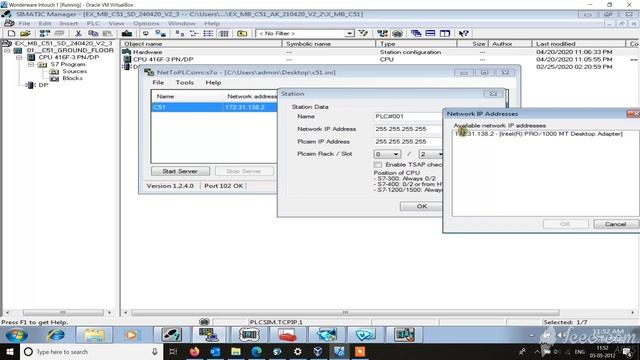This screenshot has height=360, width=640.
Task: Click the Network IP Address field
Action: point(408,129)
